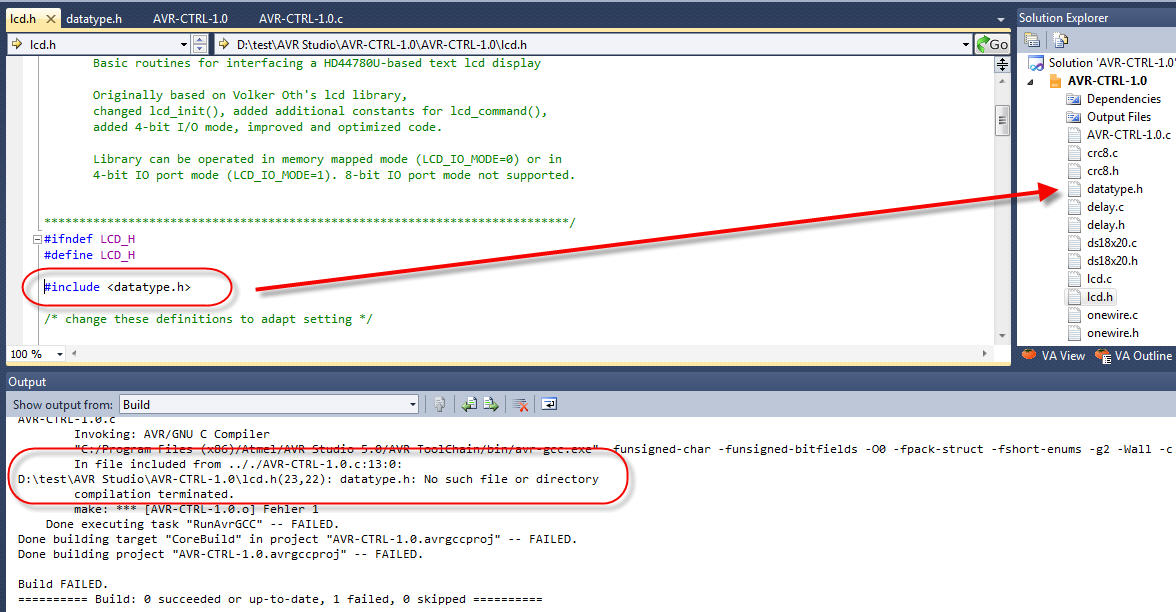Click the Show All Files icon in Solution Explorer

[x=1060, y=39]
